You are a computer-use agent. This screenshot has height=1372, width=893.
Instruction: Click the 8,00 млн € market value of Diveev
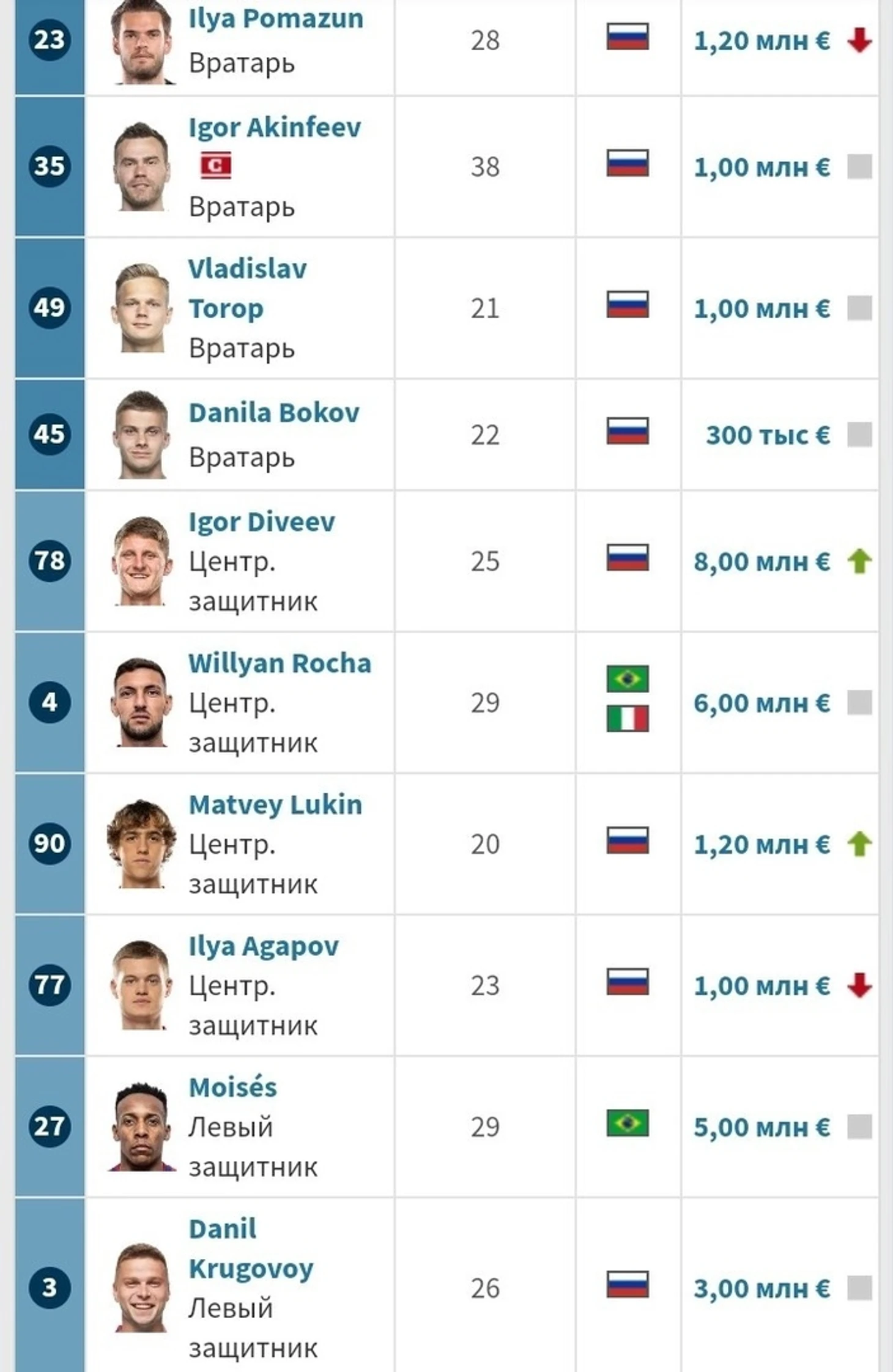pyautogui.click(x=761, y=562)
